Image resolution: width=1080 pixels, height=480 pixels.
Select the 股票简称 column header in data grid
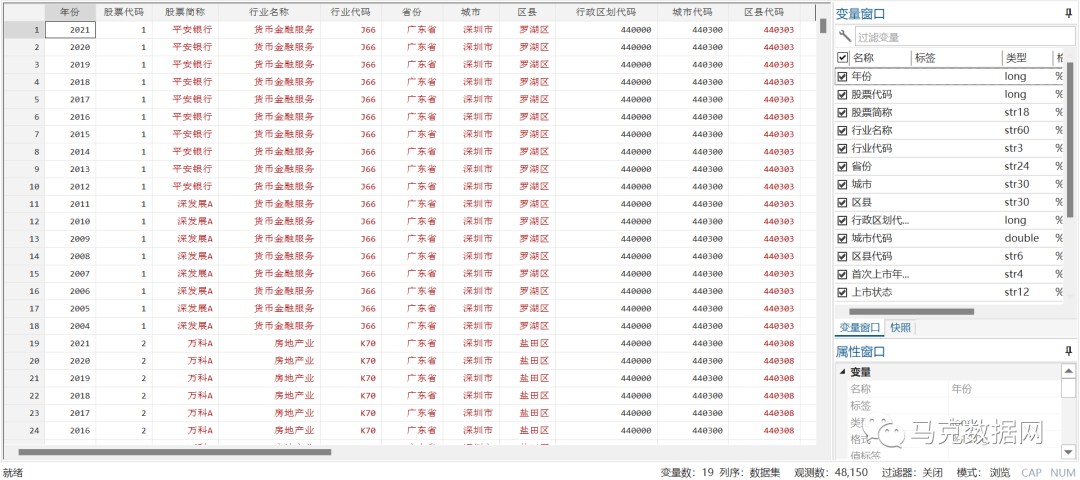click(x=185, y=12)
